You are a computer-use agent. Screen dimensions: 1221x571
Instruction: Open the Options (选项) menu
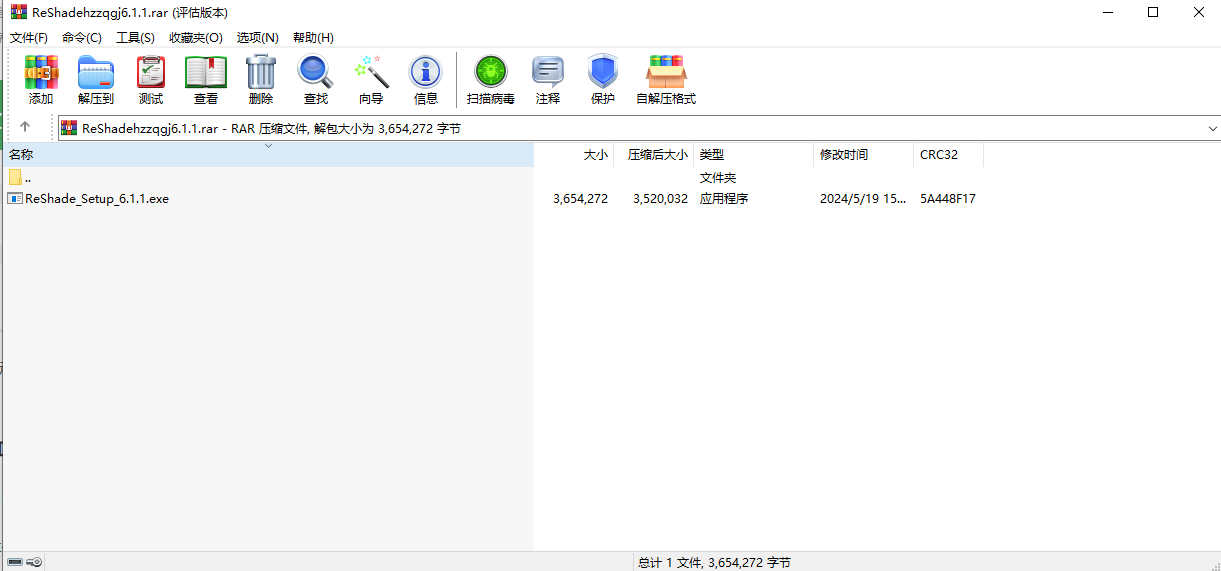click(258, 37)
